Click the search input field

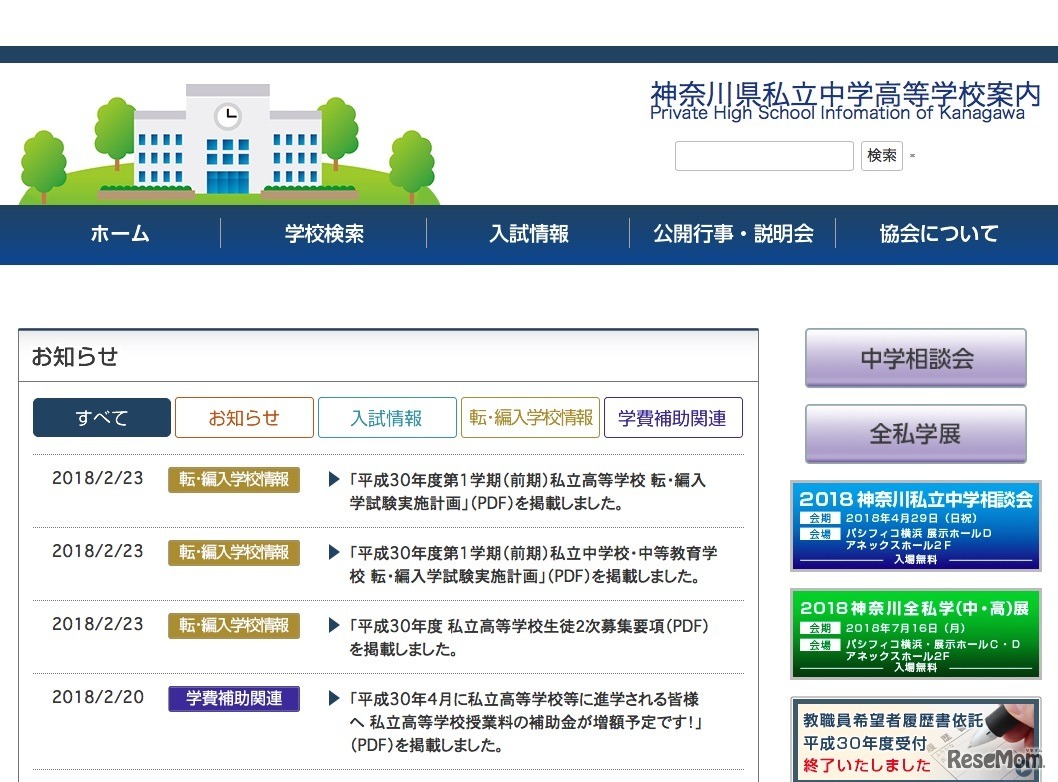point(764,156)
